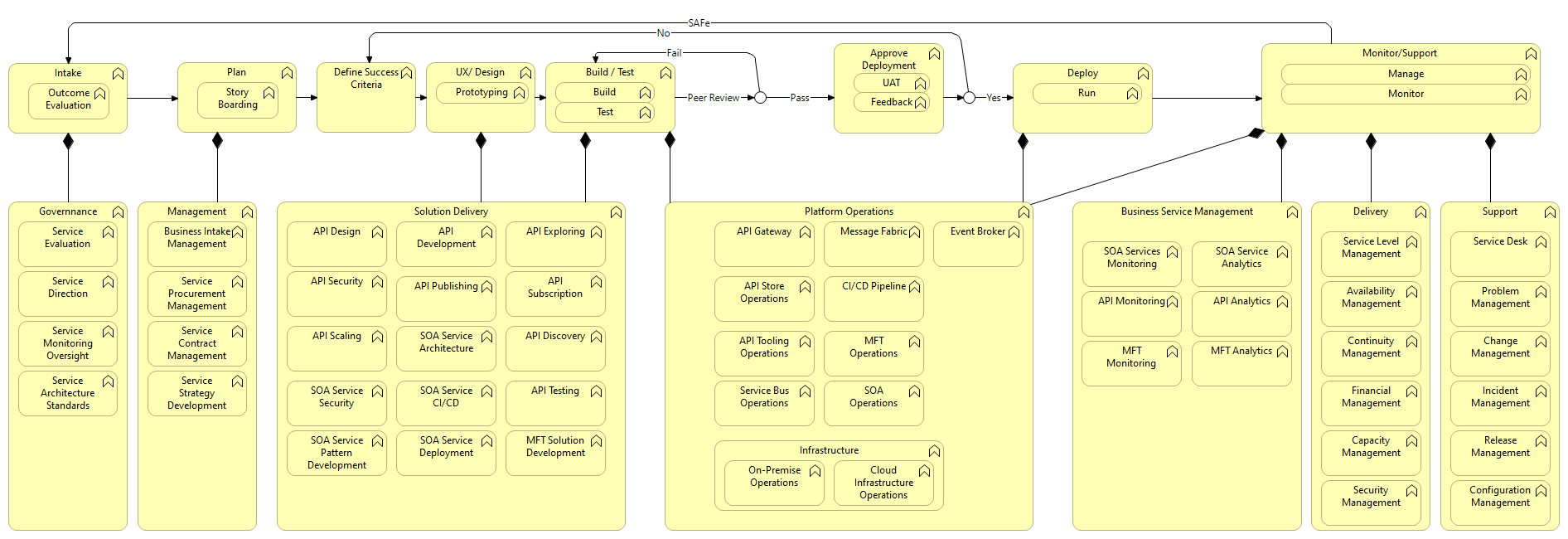Screen dimensions: 1568x539
Task: Click the icon on MFT Analytics element
Action: 1282,352
